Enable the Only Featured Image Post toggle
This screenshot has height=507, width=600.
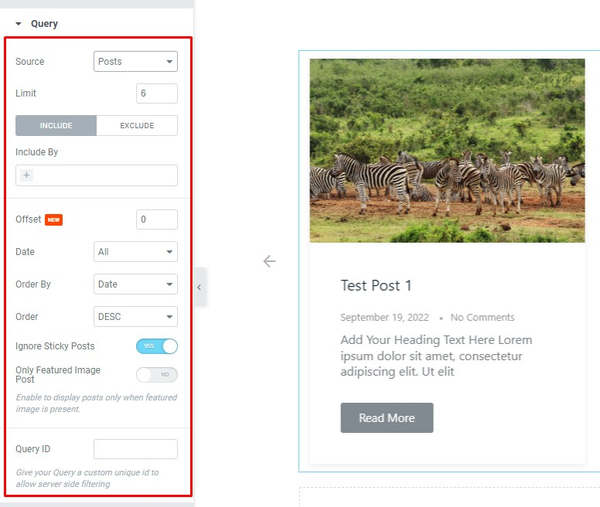(x=157, y=375)
